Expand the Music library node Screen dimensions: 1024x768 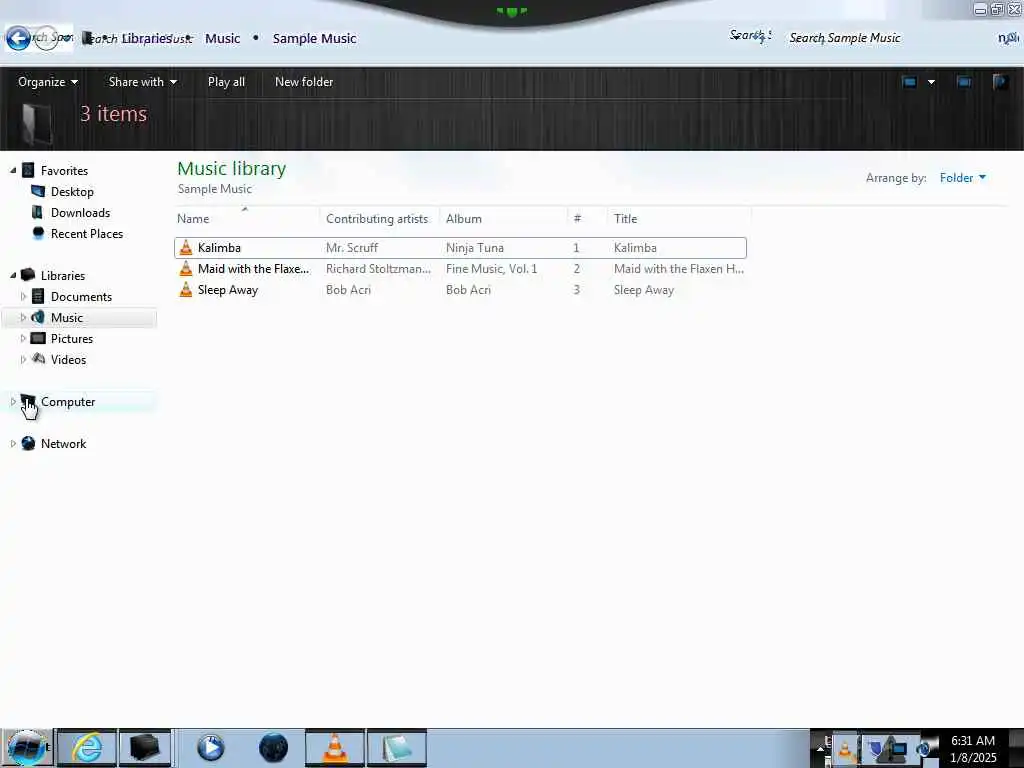[x=24, y=317]
